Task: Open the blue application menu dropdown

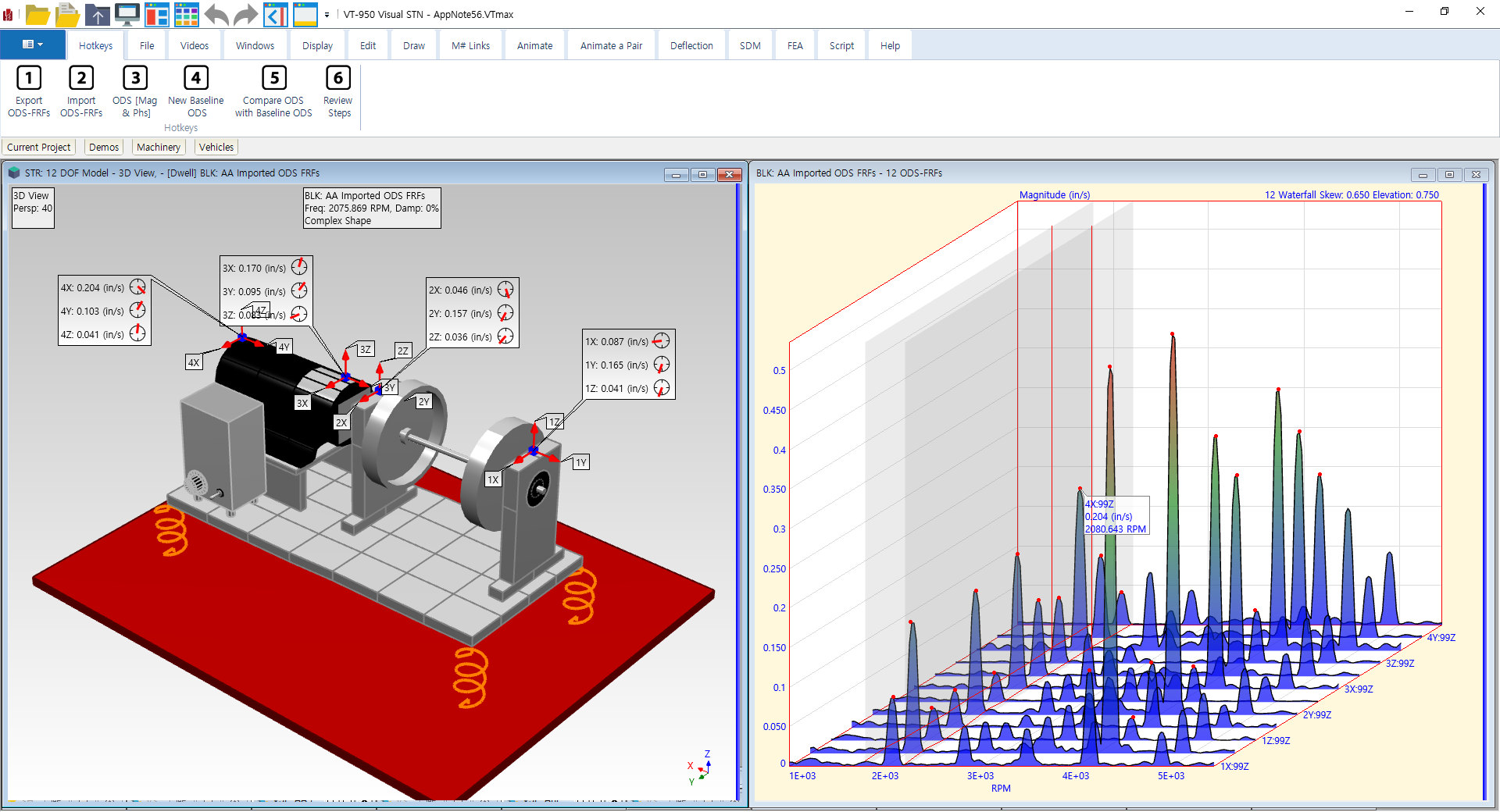Action: click(33, 45)
